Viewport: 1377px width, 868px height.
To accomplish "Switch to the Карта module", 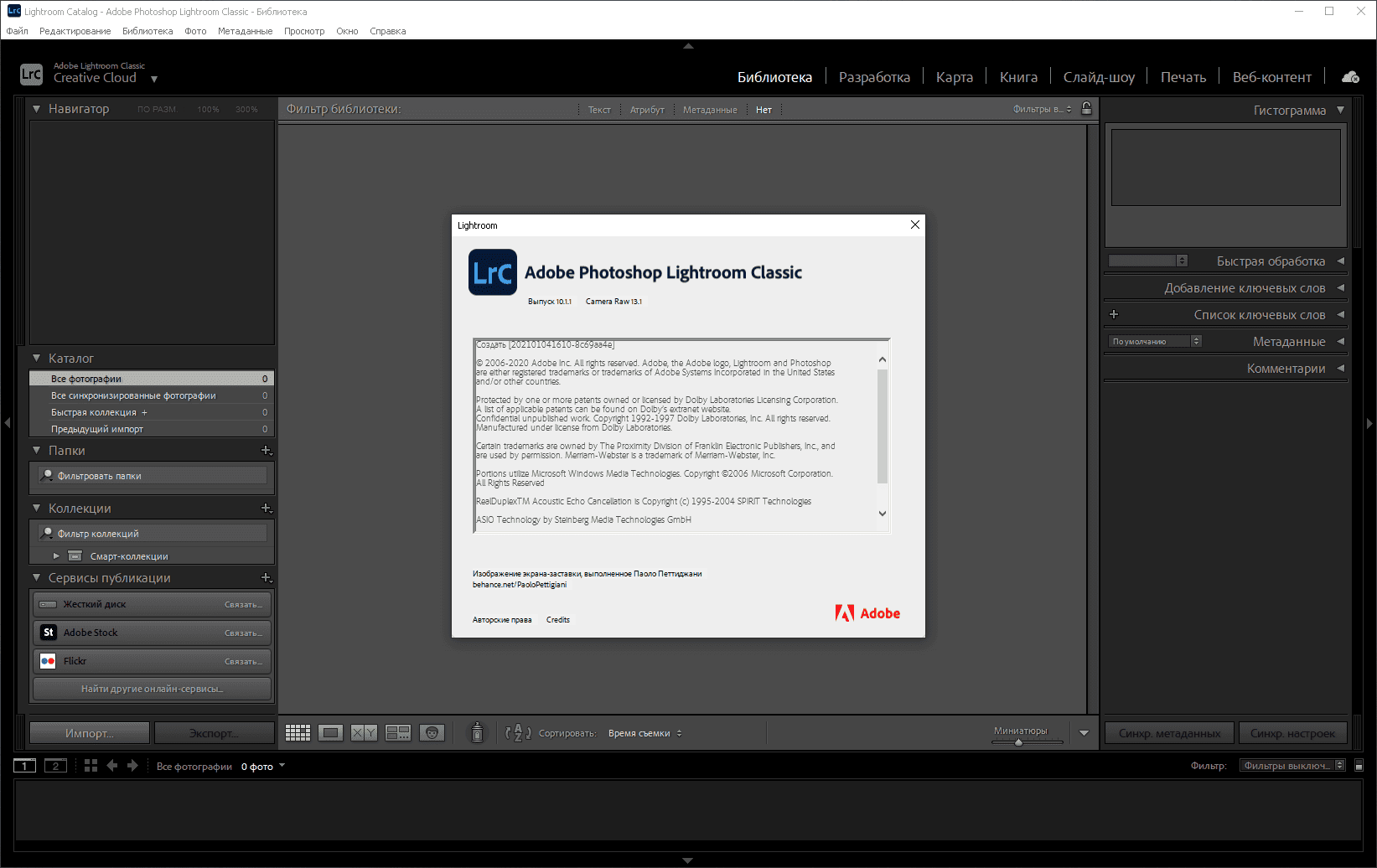I will [955, 77].
